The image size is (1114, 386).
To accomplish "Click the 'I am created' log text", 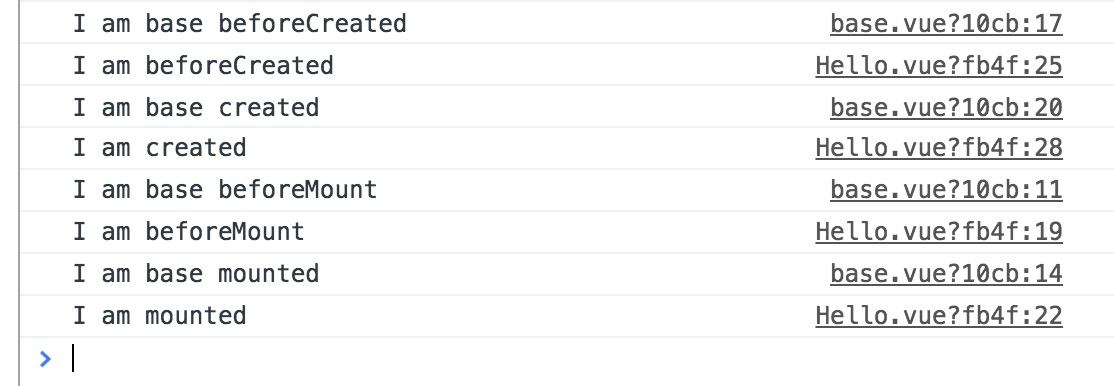I will point(160,148).
